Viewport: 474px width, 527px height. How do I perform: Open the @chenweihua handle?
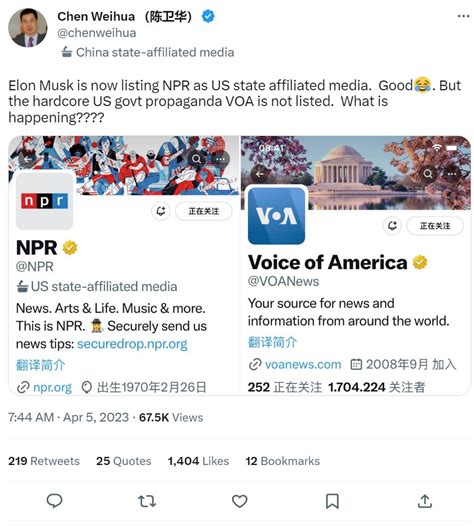click(x=96, y=33)
